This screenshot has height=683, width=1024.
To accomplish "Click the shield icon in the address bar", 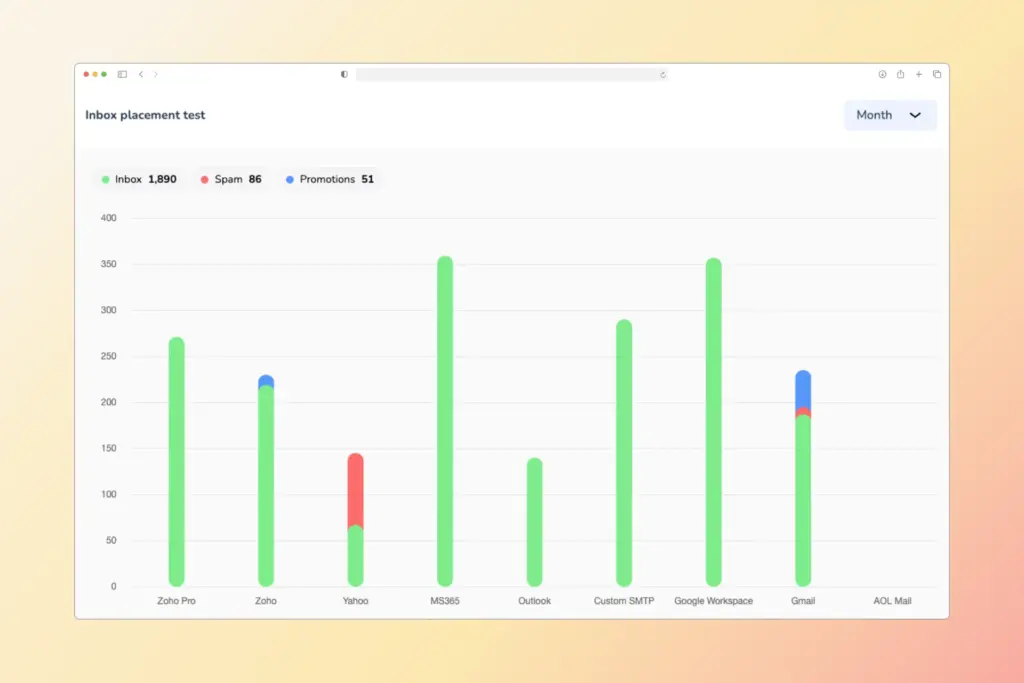I will [344, 74].
